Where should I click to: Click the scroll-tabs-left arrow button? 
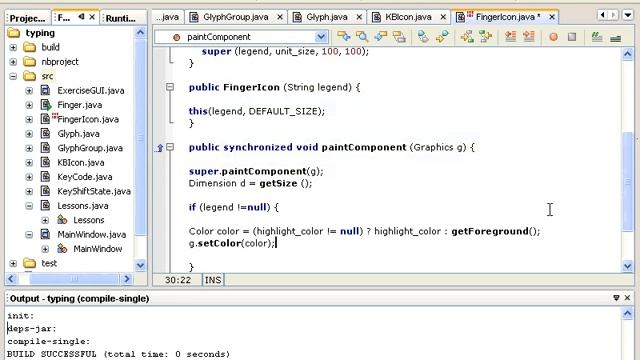[602, 16]
